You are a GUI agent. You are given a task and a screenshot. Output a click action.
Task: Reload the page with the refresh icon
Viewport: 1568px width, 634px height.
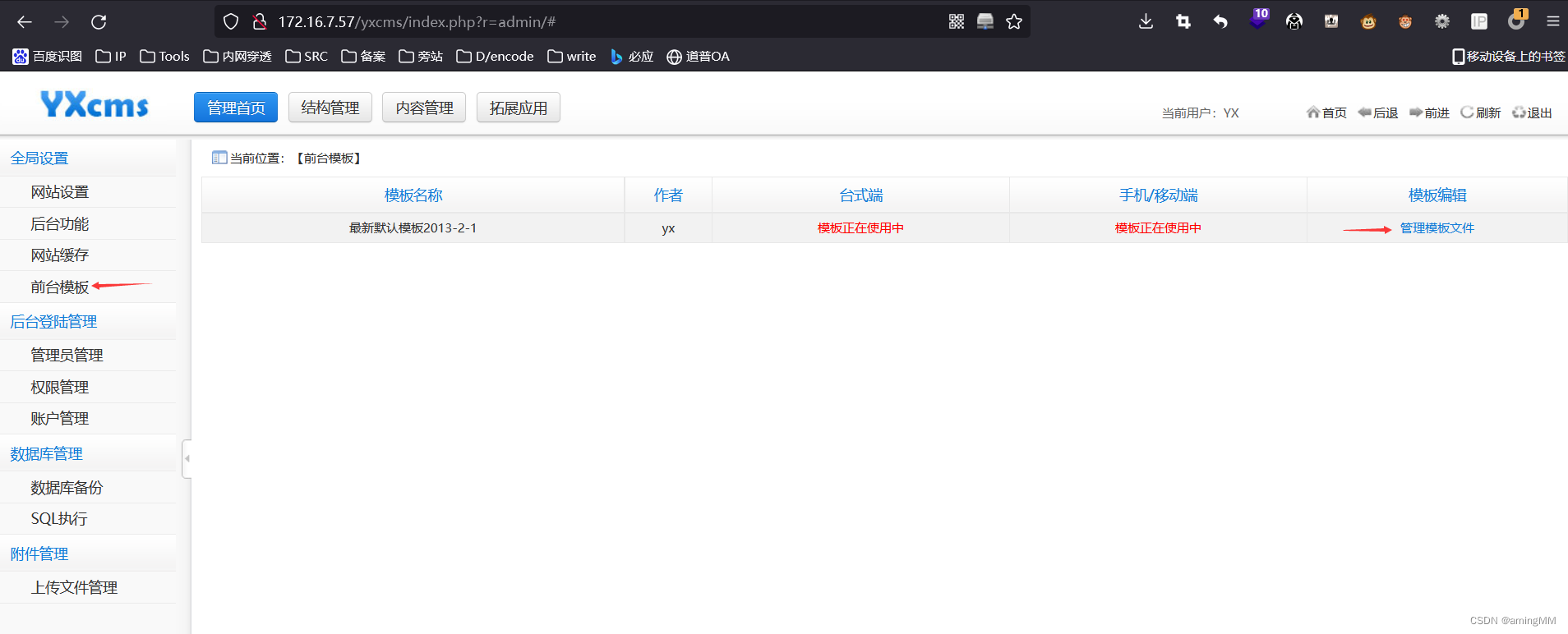pos(99,22)
